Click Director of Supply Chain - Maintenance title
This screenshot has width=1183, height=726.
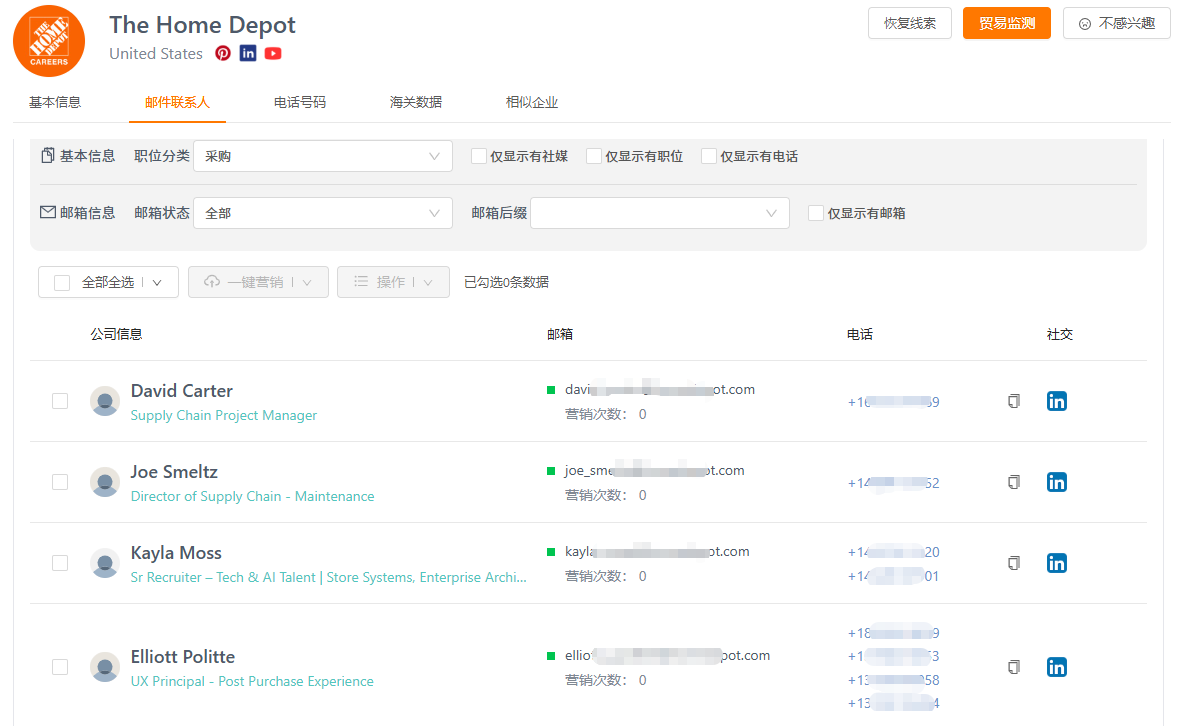(x=252, y=496)
